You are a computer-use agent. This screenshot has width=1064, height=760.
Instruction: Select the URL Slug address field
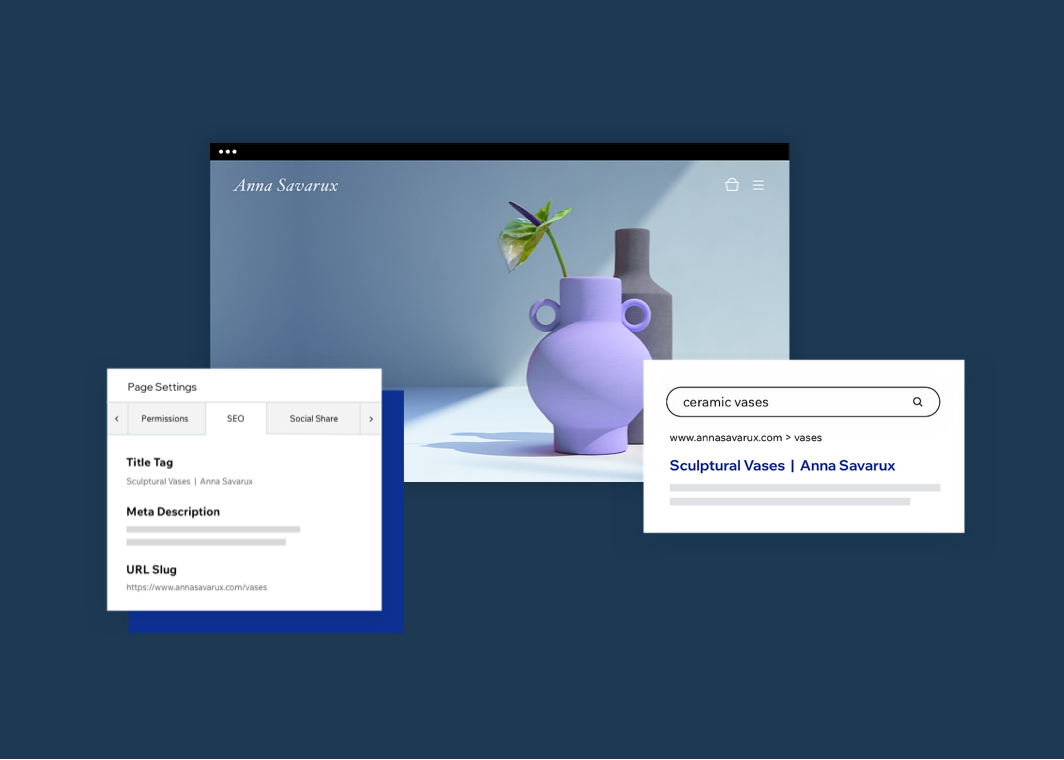click(x=197, y=587)
